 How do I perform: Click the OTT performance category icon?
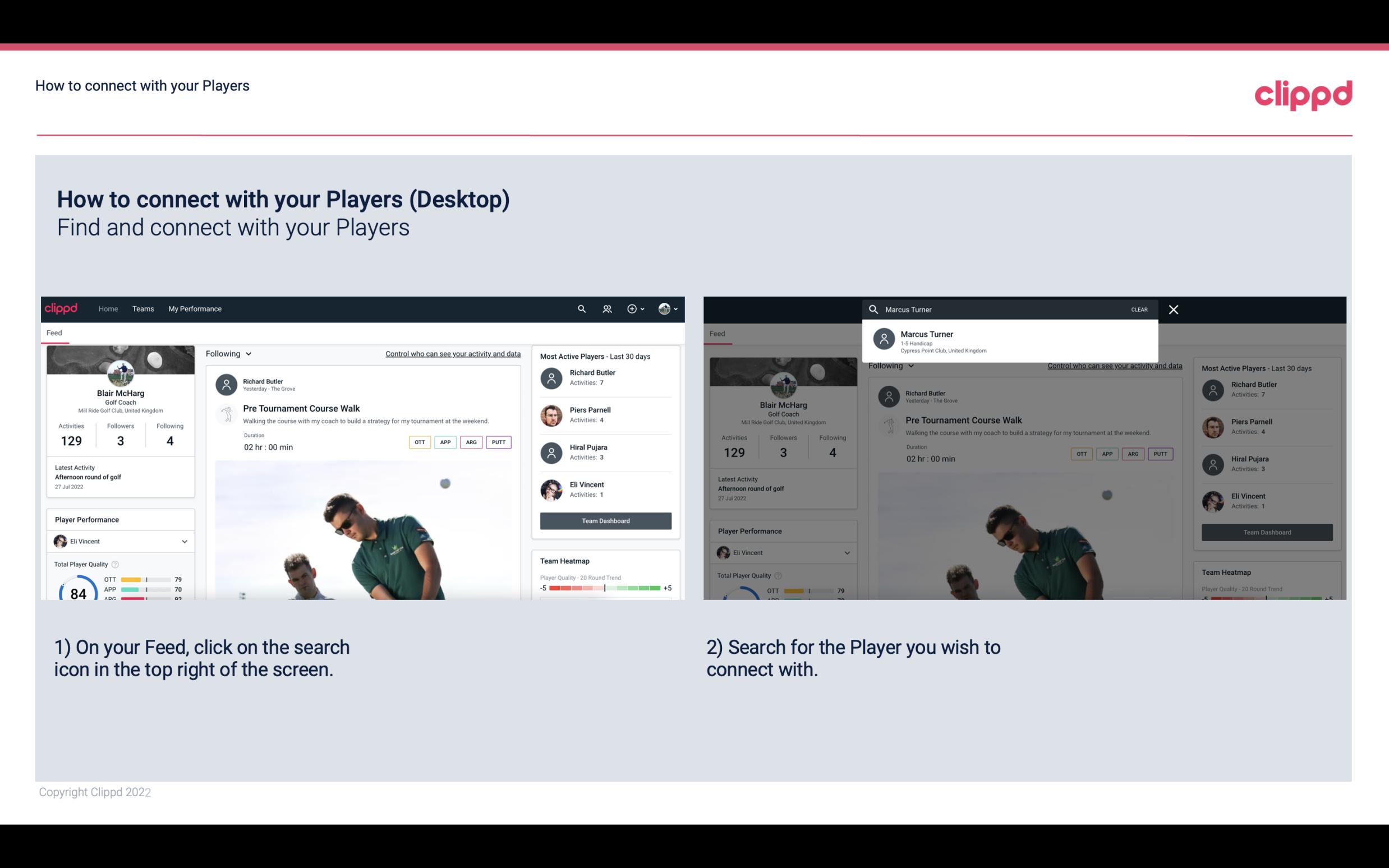tap(418, 442)
